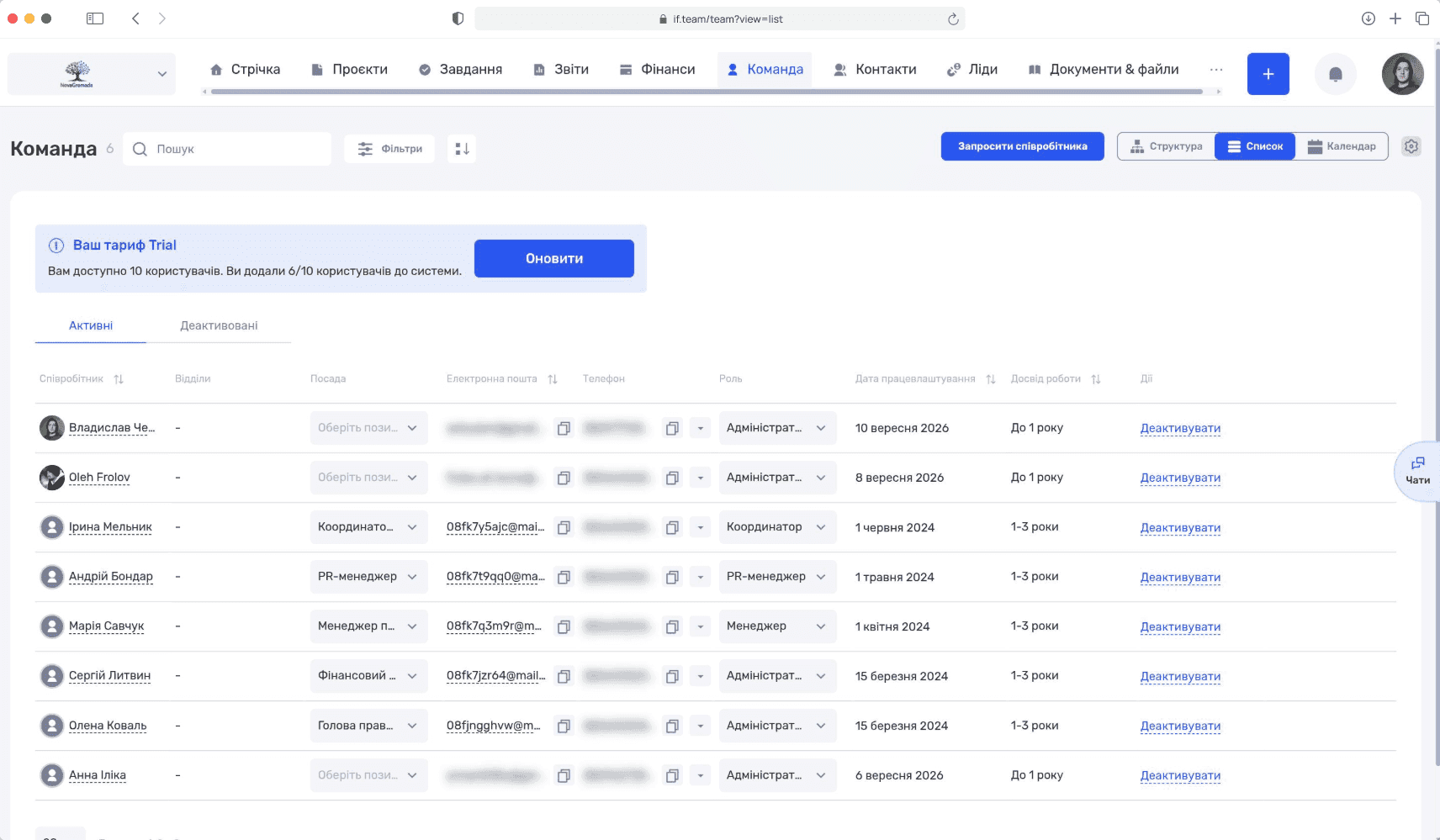Image resolution: width=1440 pixels, height=840 pixels.
Task: Open Safari downloads icon
Action: pyautogui.click(x=1369, y=18)
